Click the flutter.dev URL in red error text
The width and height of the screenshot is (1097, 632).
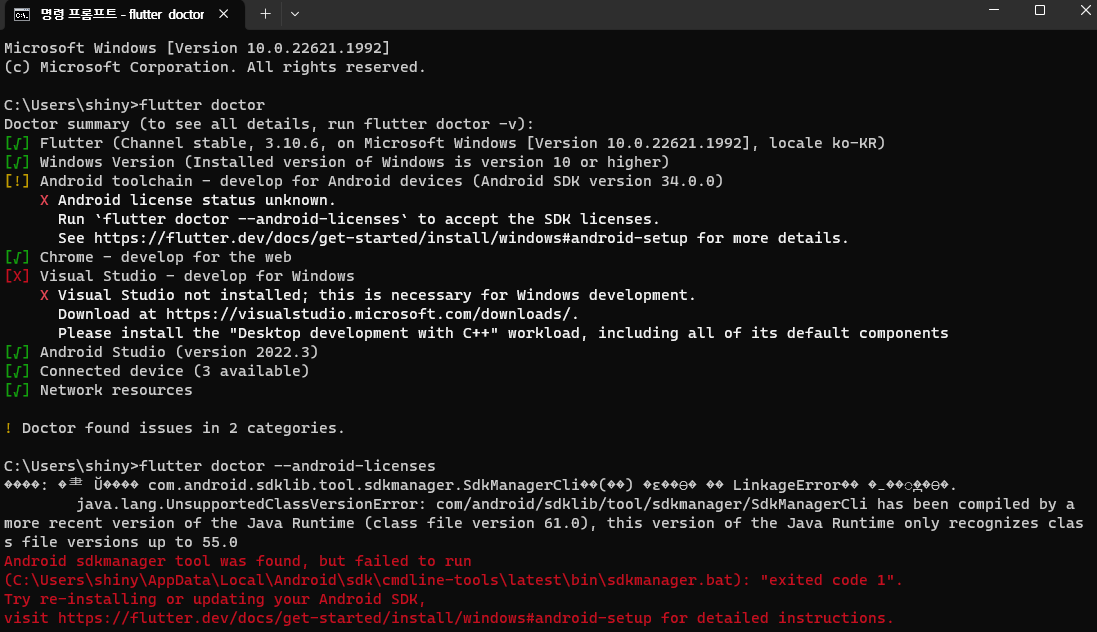click(355, 618)
